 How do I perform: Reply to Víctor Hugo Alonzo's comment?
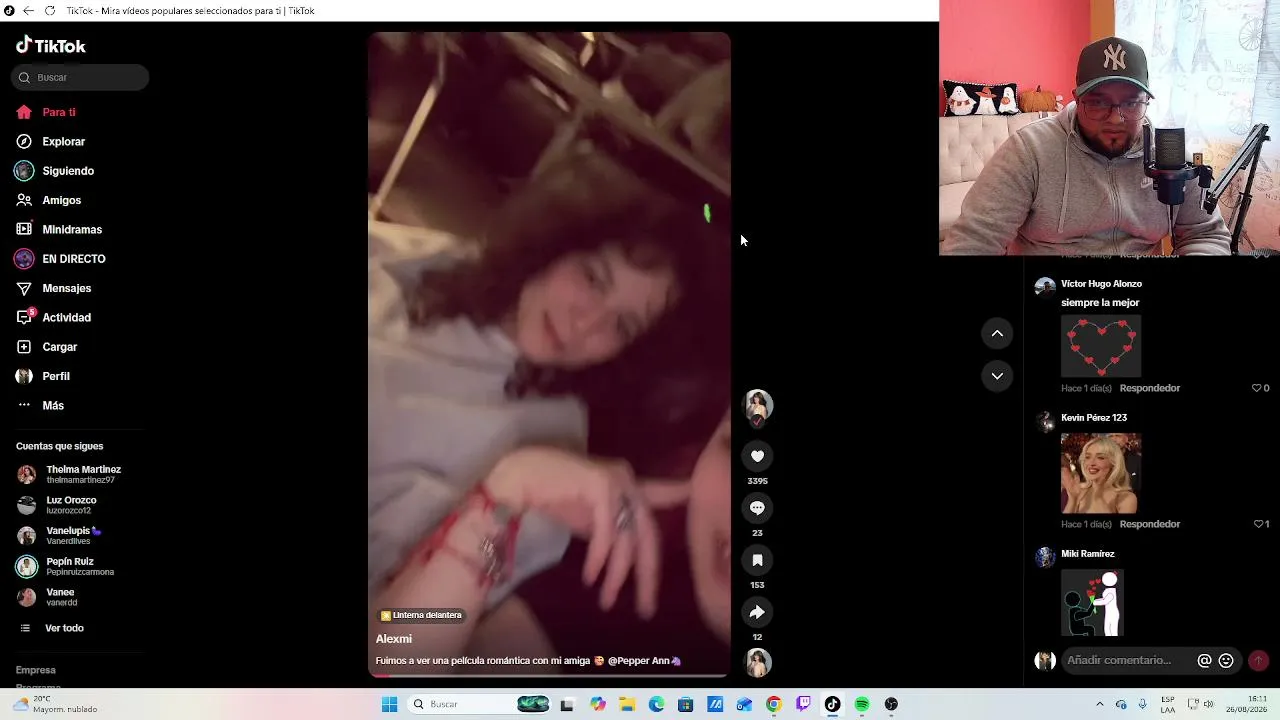[1150, 388]
